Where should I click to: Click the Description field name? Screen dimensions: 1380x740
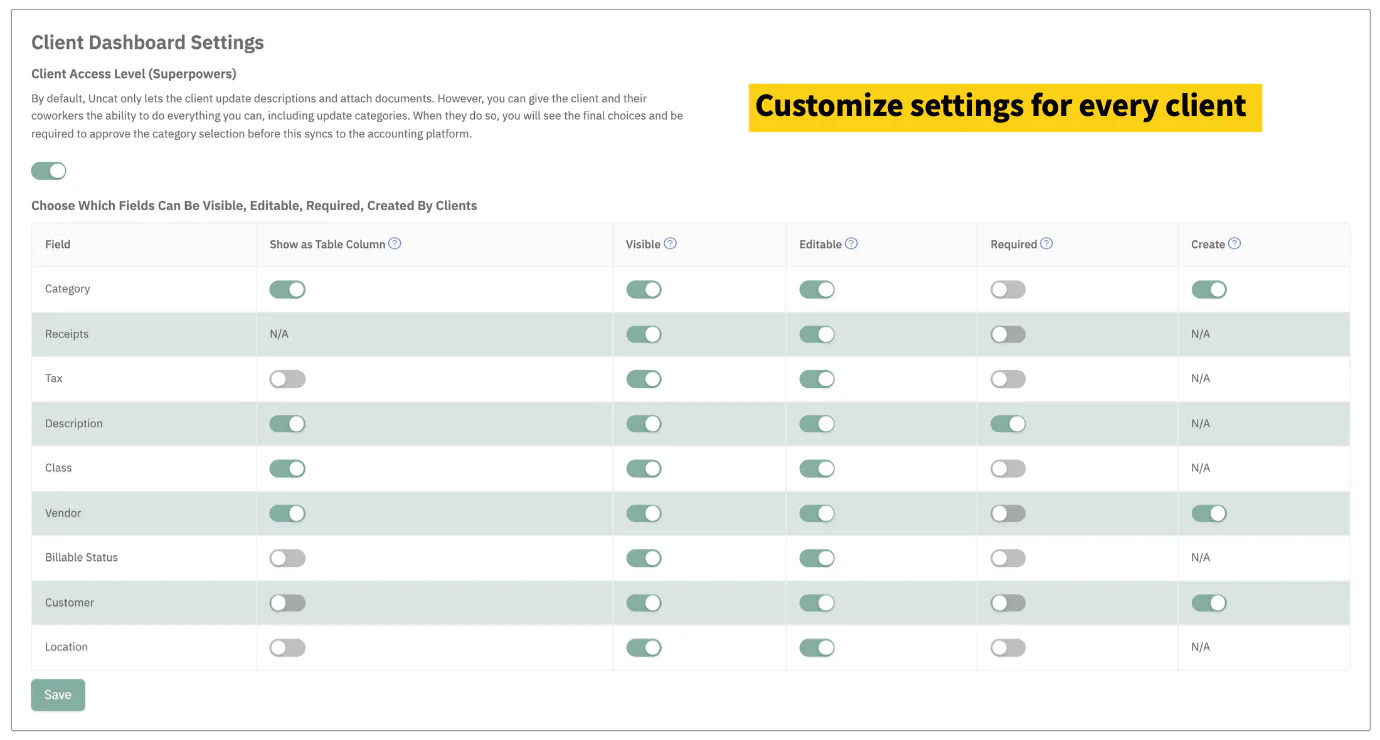click(x=74, y=423)
